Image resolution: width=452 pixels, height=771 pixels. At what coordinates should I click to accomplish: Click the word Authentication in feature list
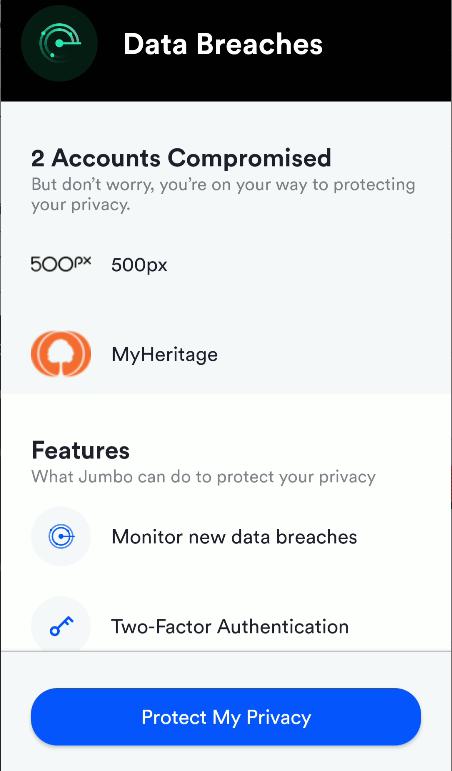(x=283, y=626)
